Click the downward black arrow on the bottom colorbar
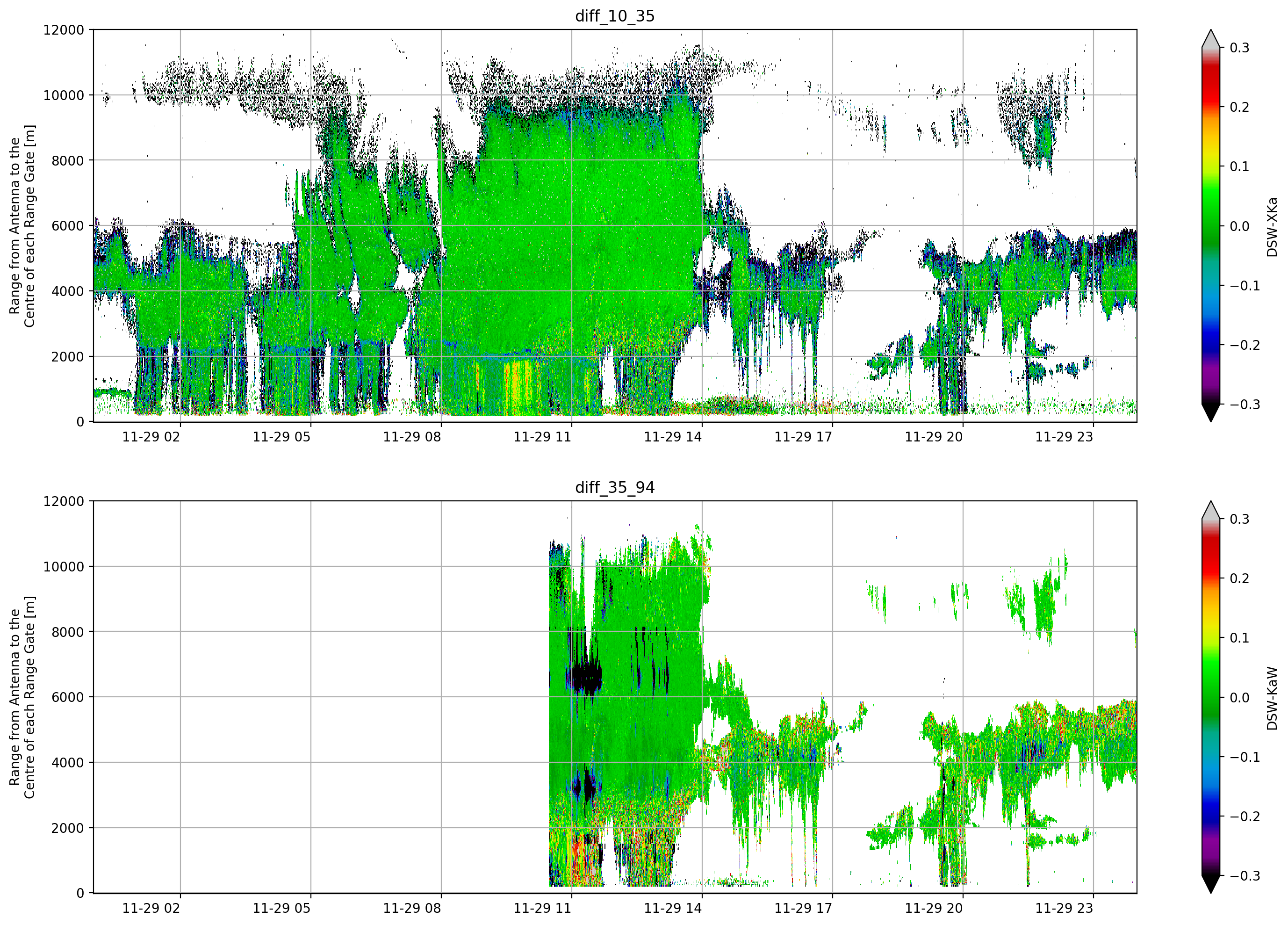Viewport: 1288px width, 925px height. [1211, 884]
